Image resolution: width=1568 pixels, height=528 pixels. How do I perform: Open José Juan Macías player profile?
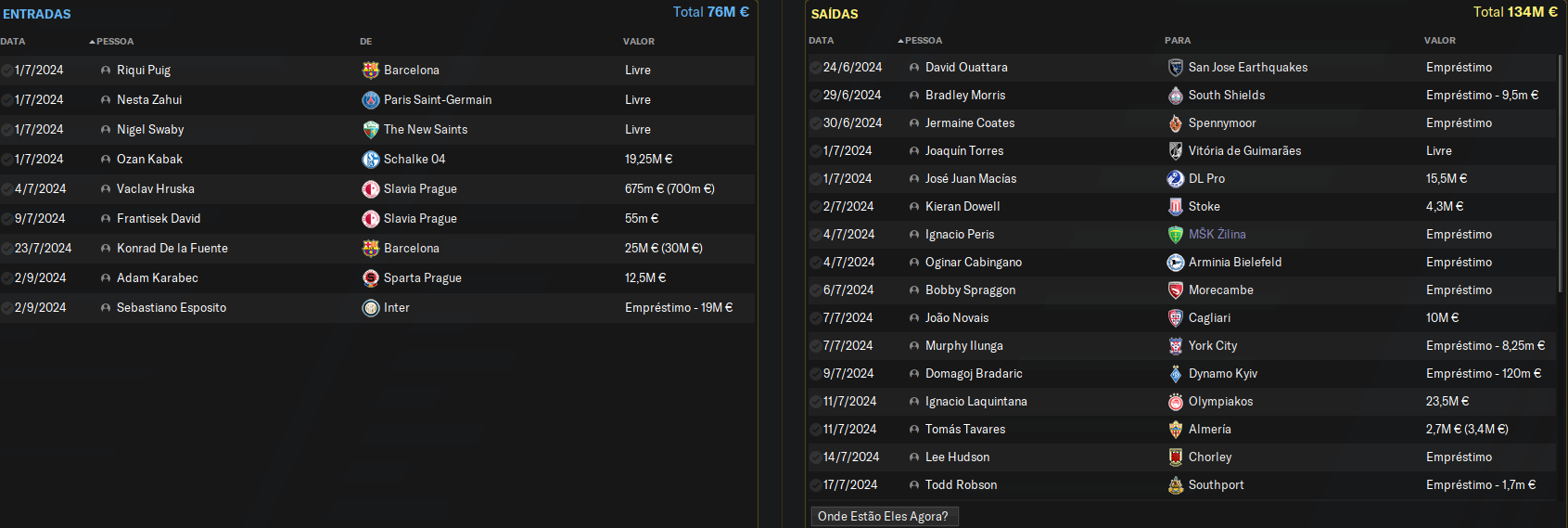tap(971, 178)
